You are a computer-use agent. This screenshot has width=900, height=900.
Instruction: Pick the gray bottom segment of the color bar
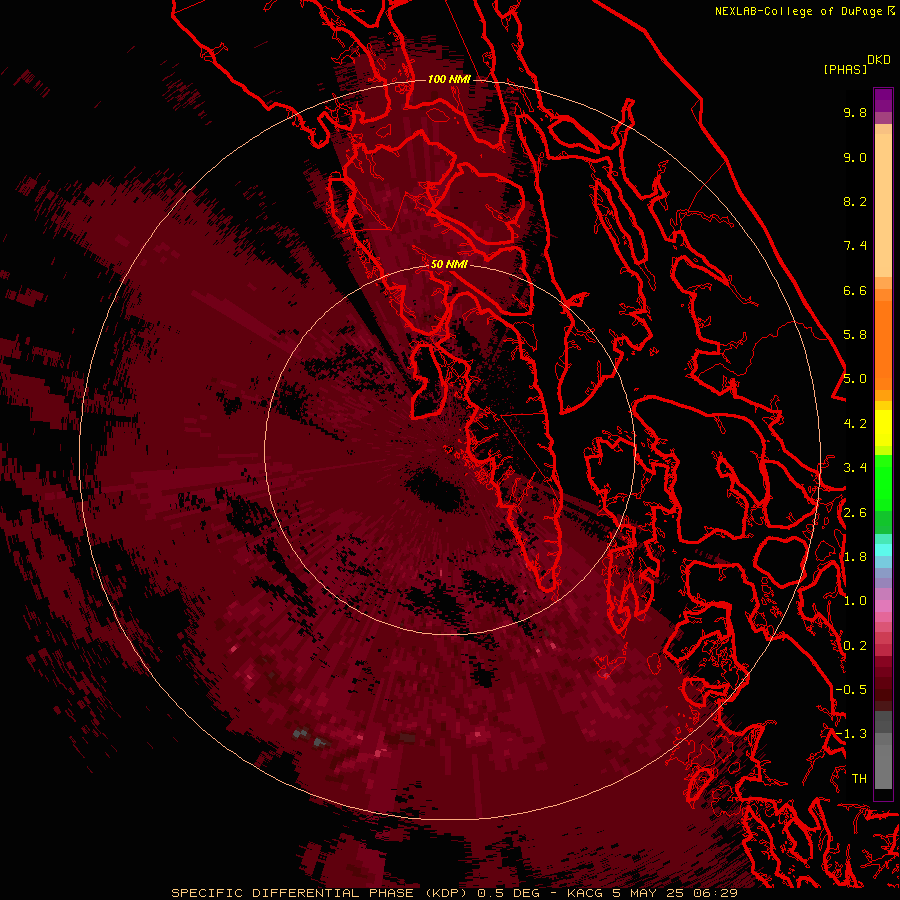[x=883, y=767]
